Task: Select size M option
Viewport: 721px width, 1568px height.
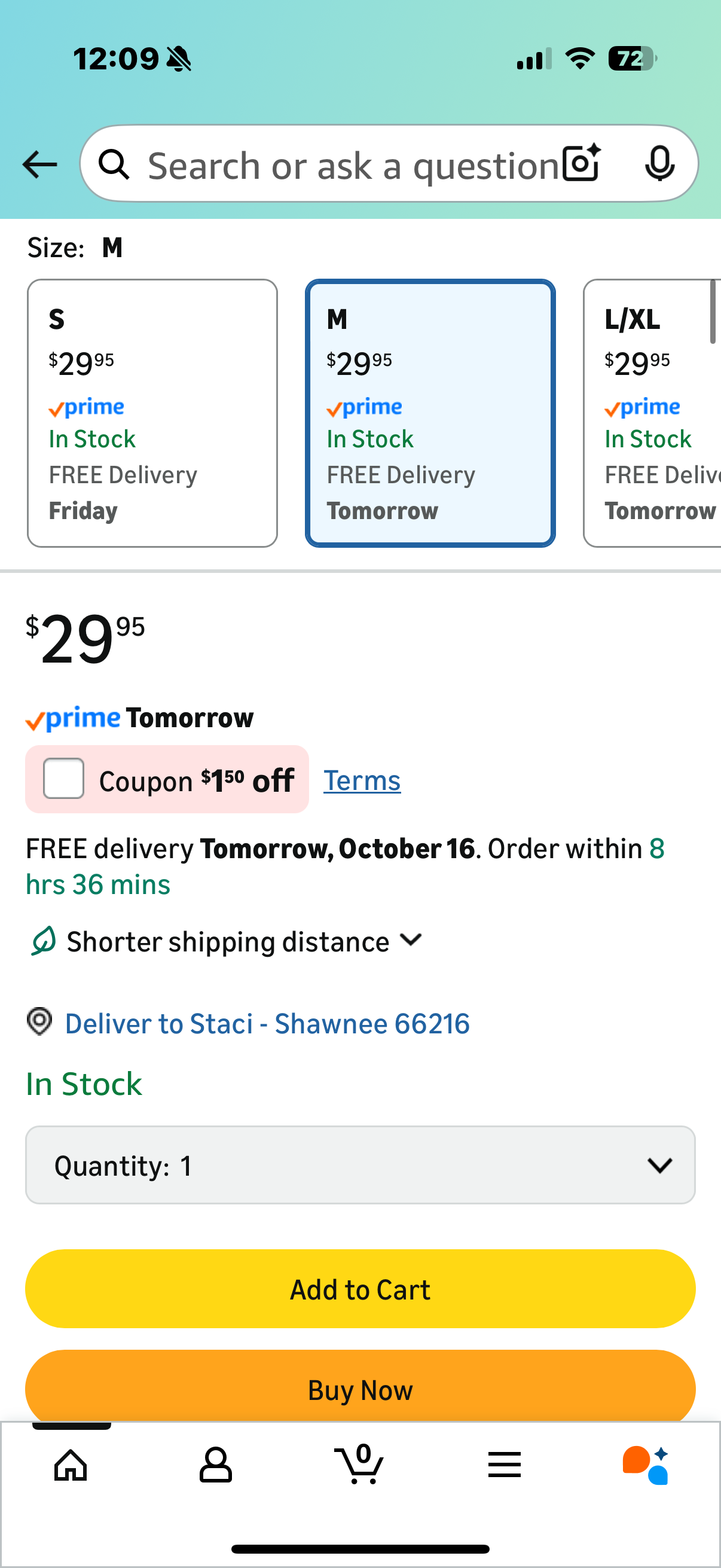Action: point(430,413)
